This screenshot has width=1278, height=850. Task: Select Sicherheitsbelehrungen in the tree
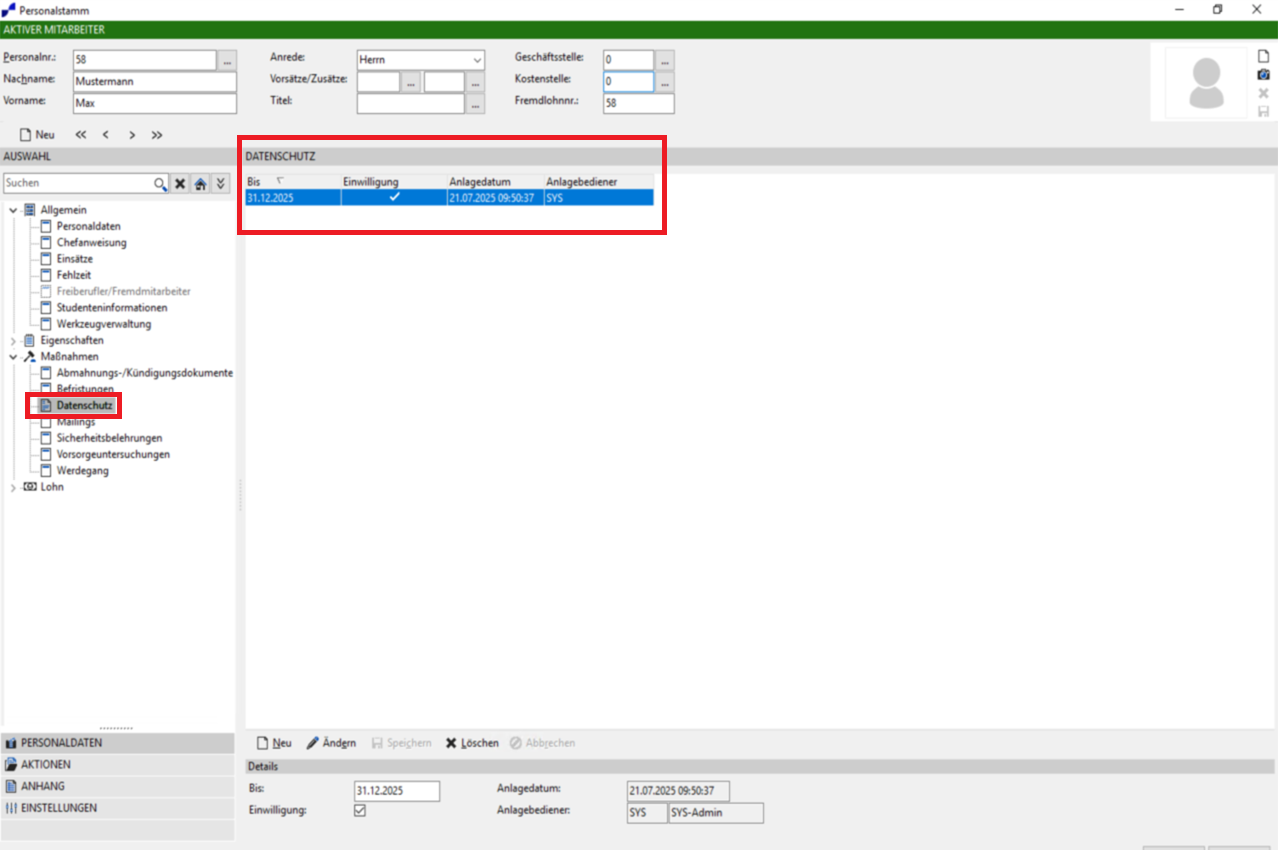[109, 438]
